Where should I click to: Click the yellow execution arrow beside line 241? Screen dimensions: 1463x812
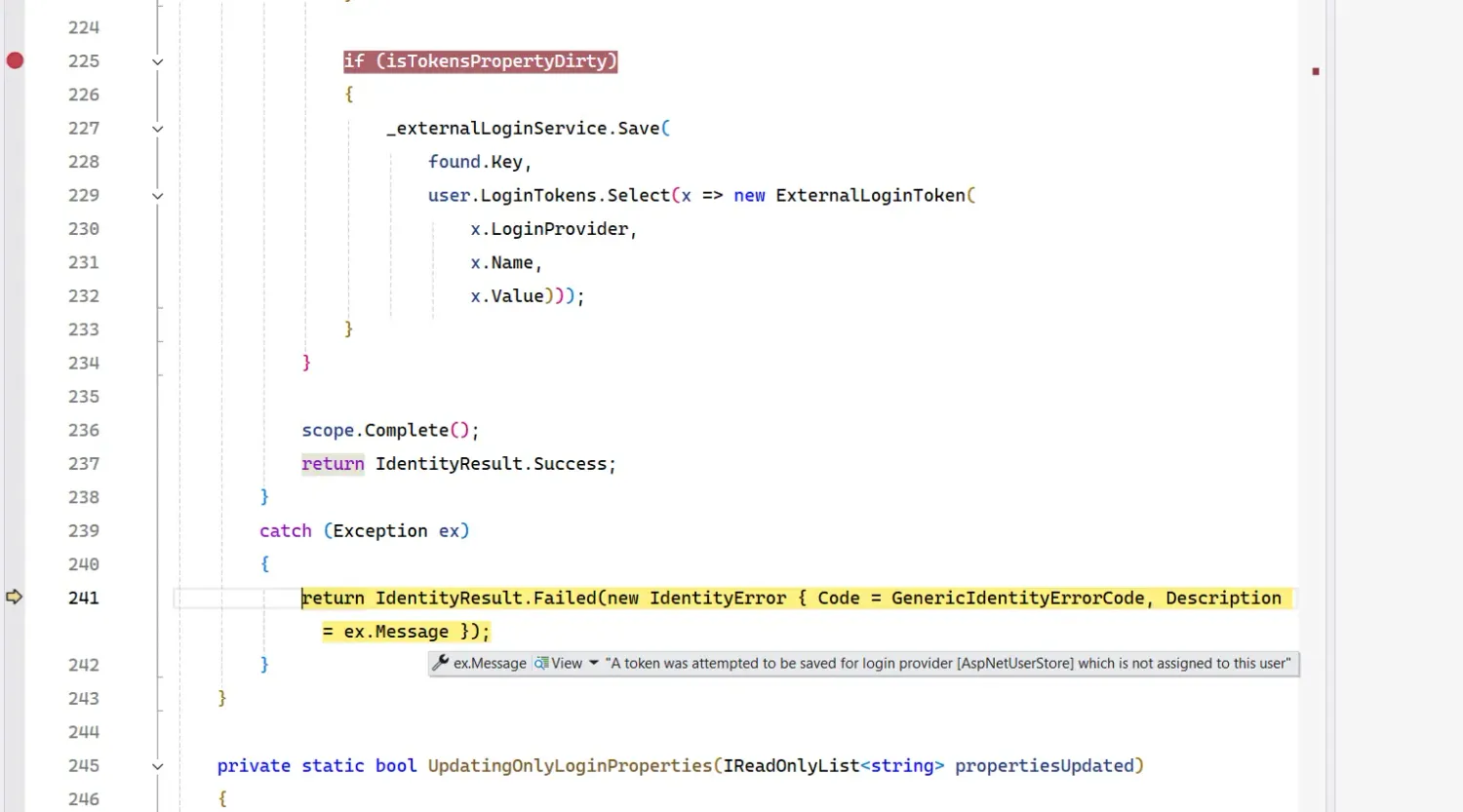[15, 598]
